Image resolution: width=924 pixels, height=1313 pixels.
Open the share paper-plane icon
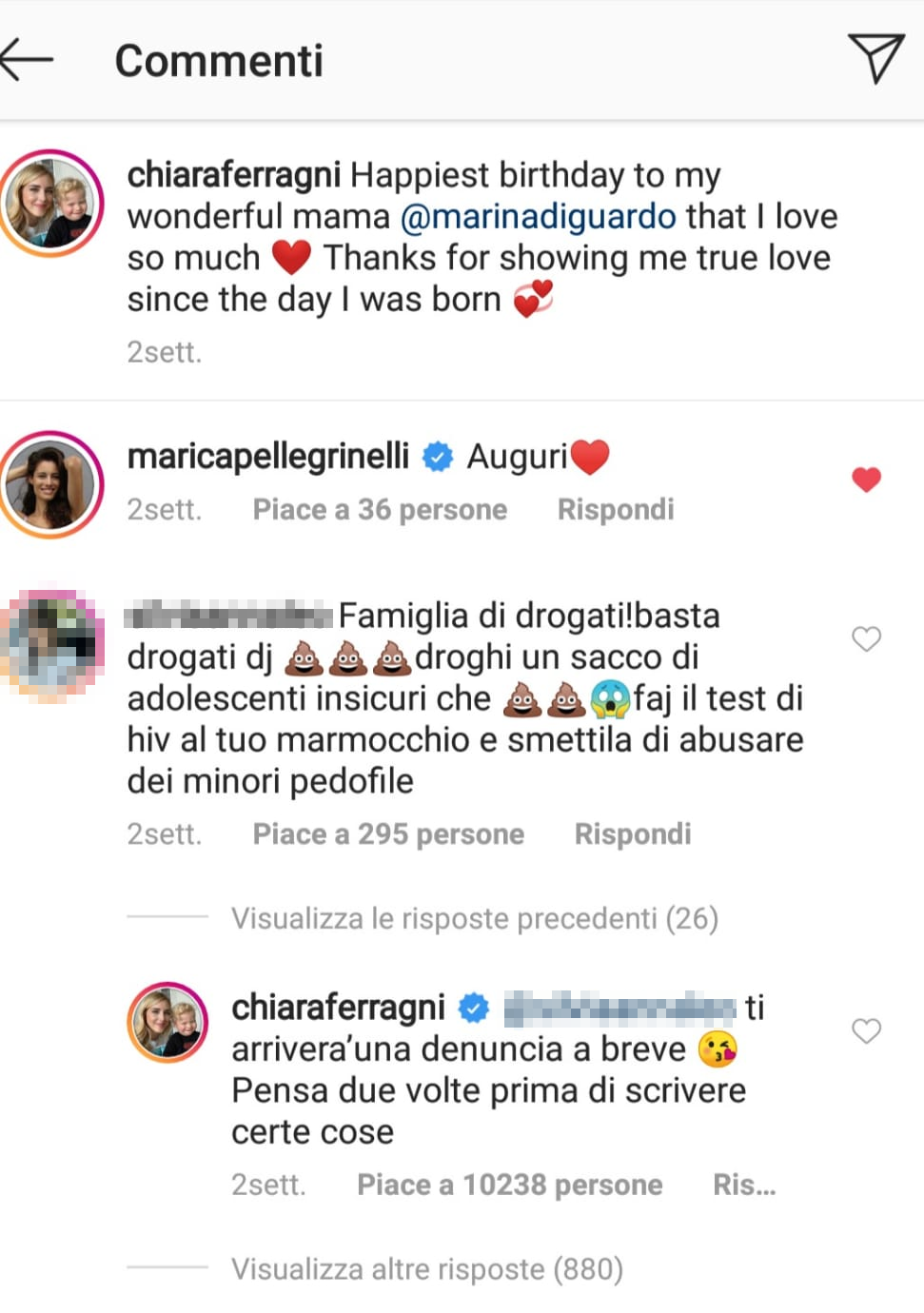[x=875, y=58]
